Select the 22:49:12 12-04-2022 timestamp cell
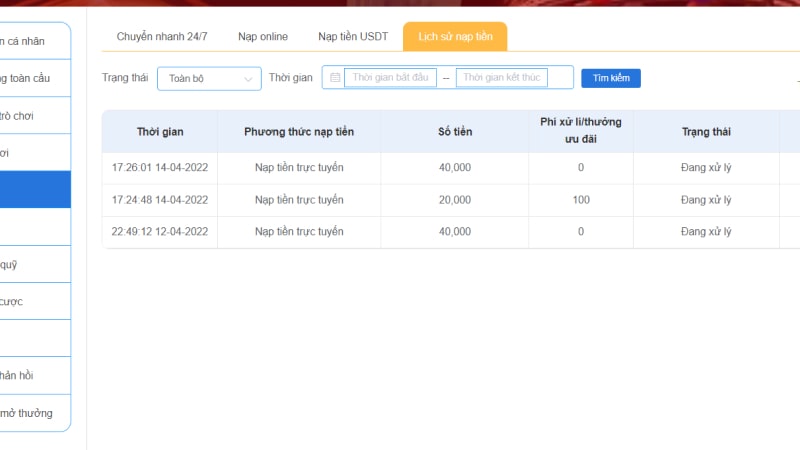The image size is (800, 450). [160, 232]
